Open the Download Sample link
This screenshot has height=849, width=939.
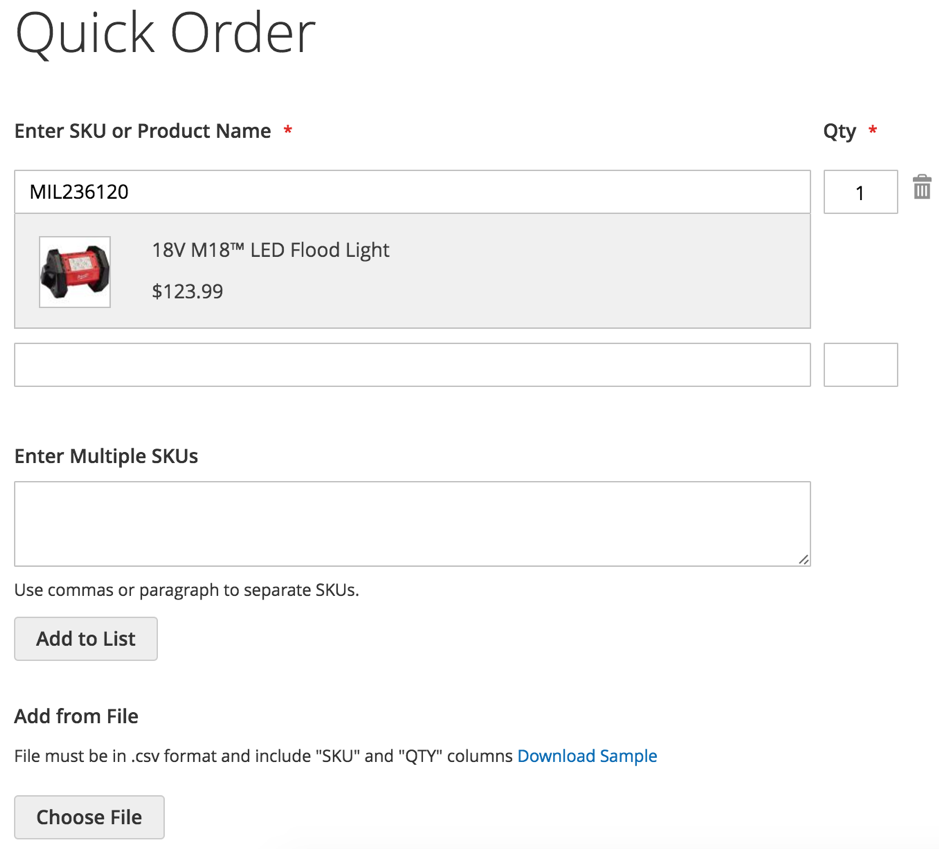(587, 756)
